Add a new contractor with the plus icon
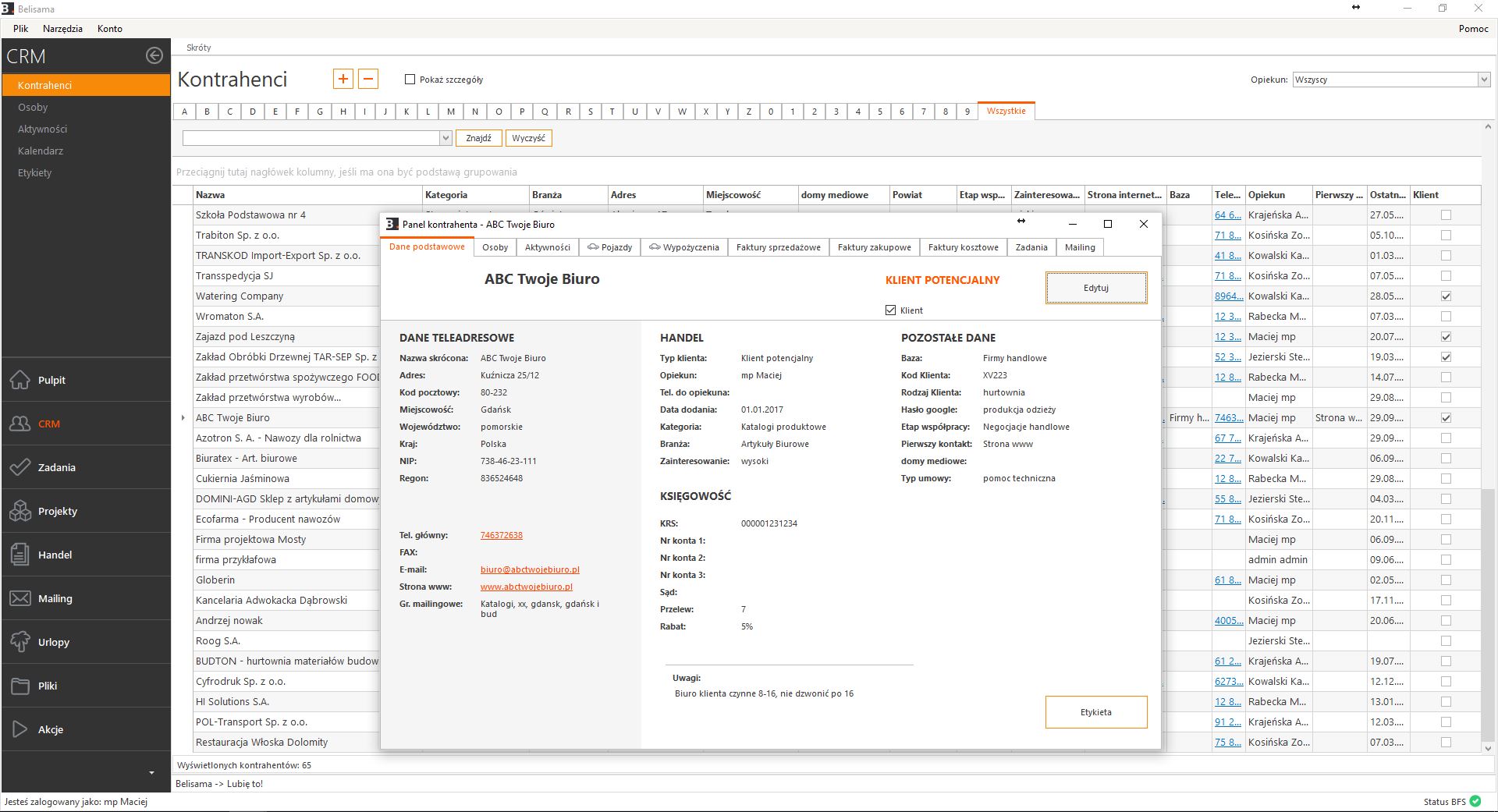 [x=343, y=79]
